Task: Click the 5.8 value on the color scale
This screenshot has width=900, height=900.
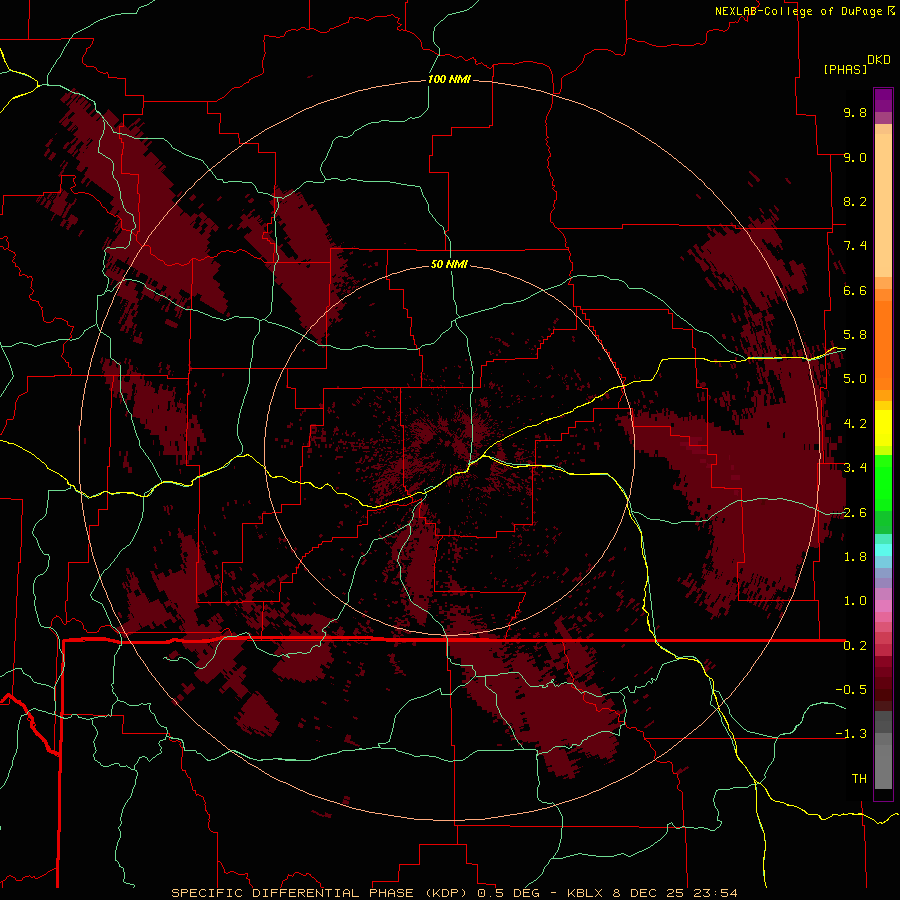Action: coord(855,335)
